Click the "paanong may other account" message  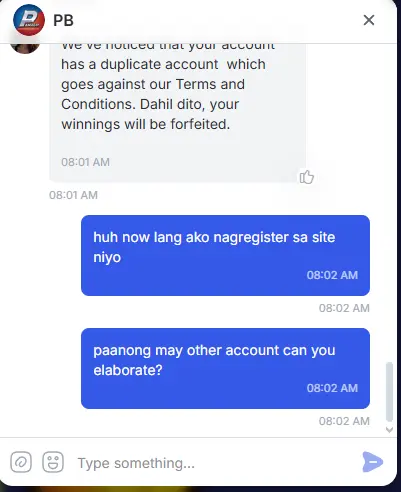point(225,368)
